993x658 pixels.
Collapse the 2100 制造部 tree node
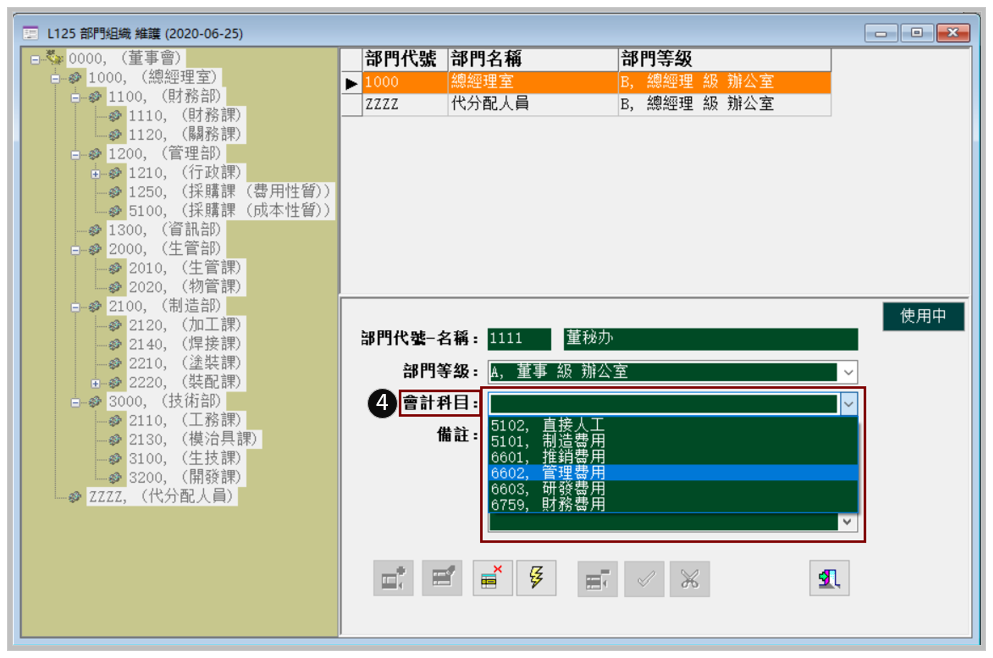pyautogui.click(x=75, y=307)
